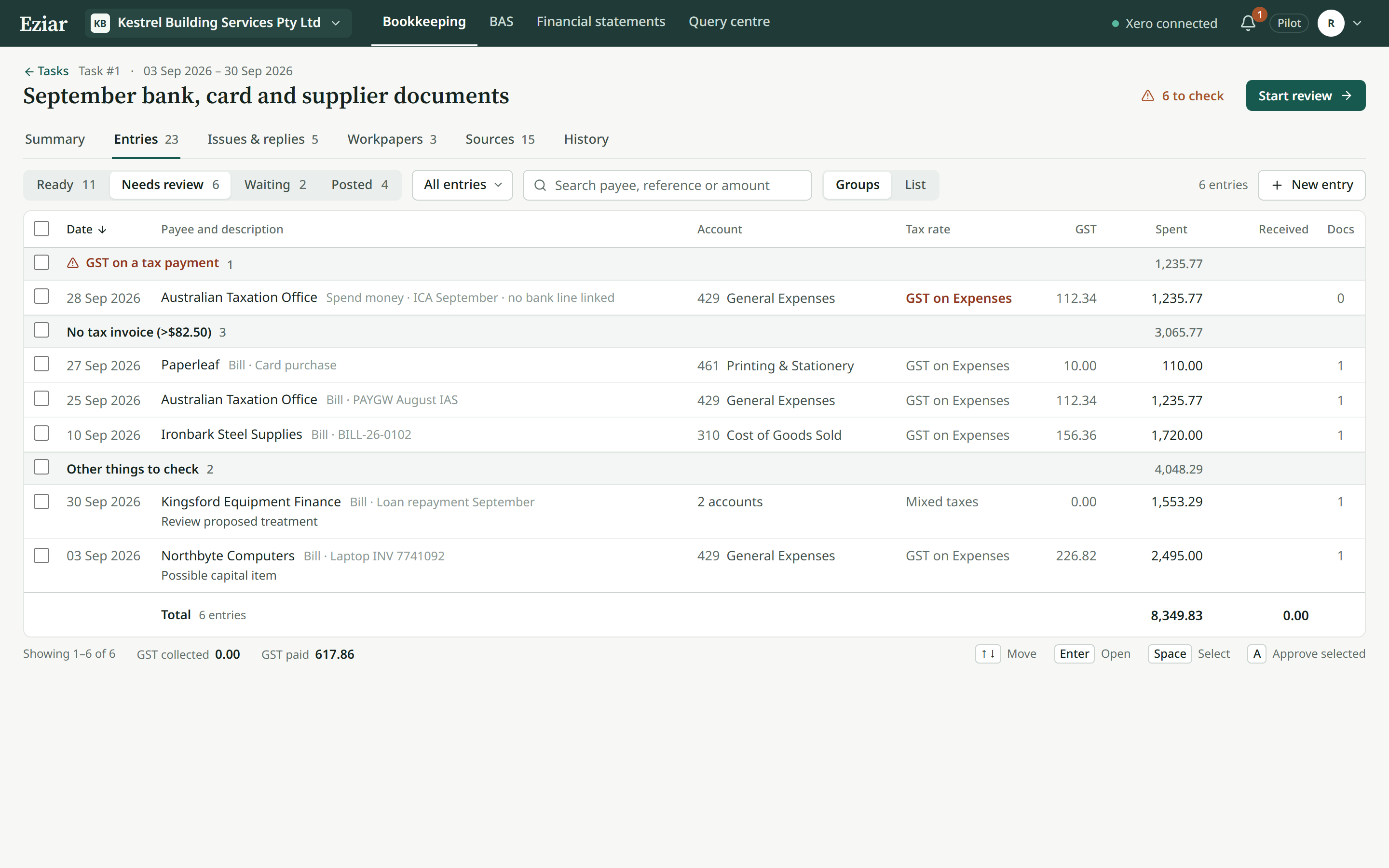Click the Xero connected status dot
Image resolution: width=1389 pixels, height=868 pixels.
[x=1115, y=24]
